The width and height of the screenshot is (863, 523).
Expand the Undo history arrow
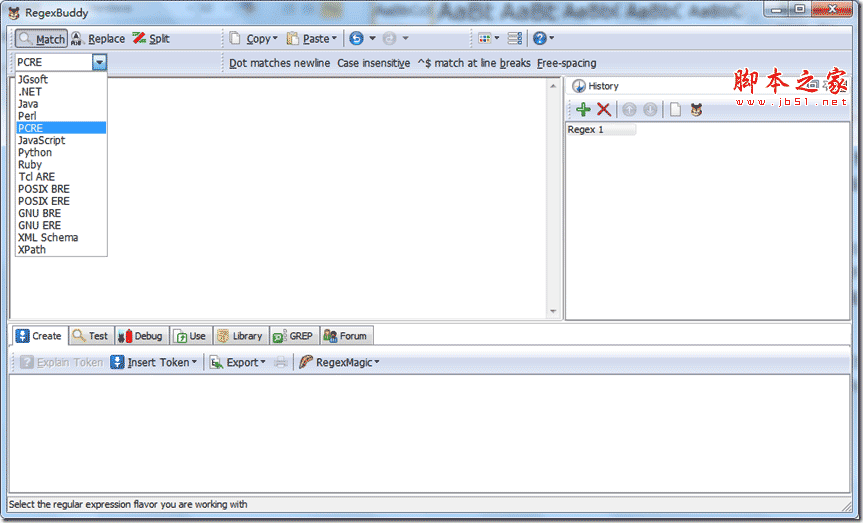point(372,38)
